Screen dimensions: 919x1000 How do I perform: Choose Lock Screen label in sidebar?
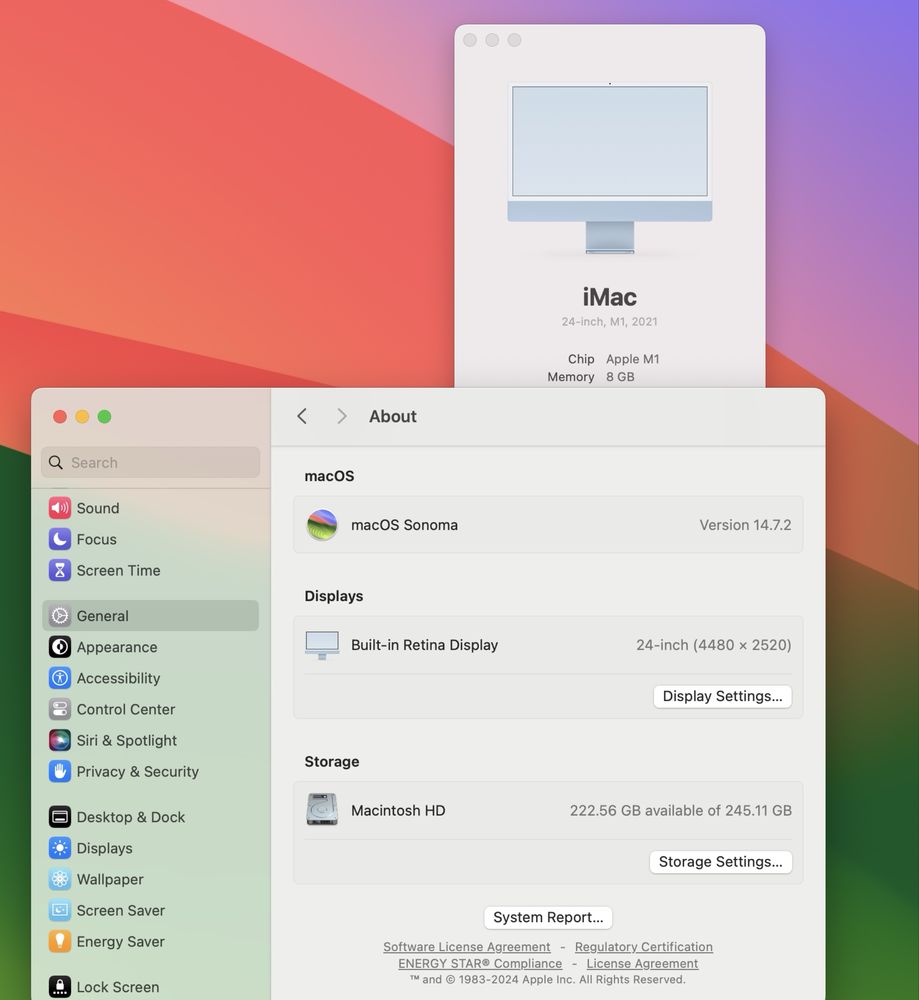point(118,987)
